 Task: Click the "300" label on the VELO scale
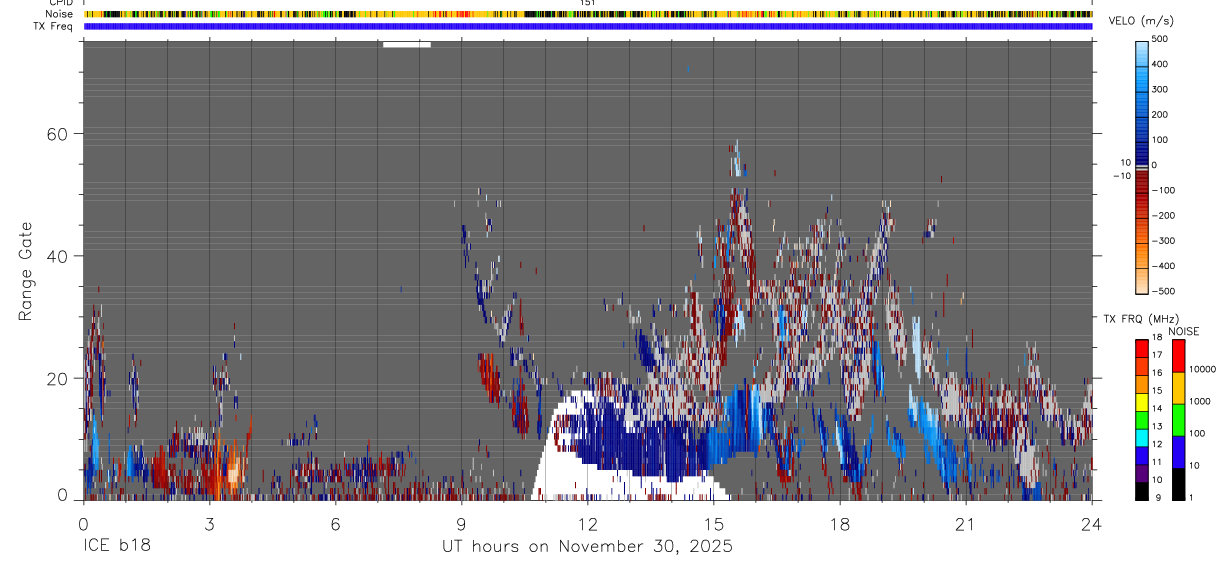(1160, 89)
